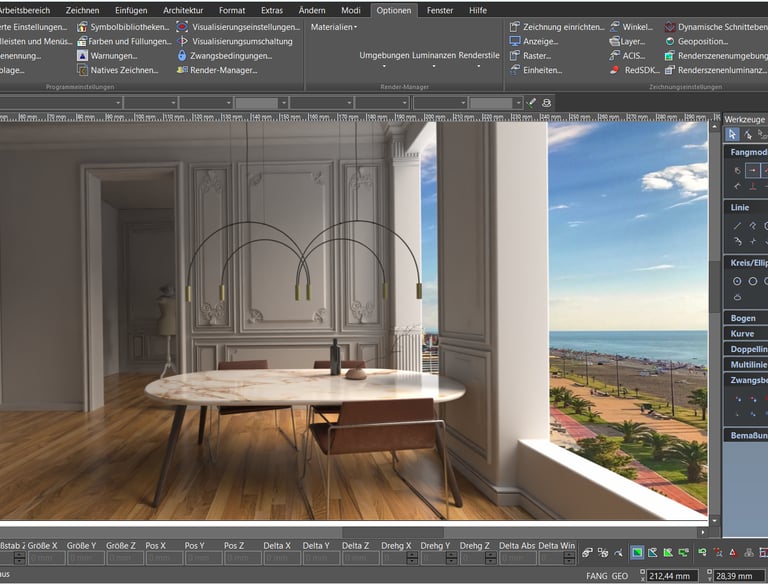Expand the Bogen tool group
This screenshot has height=584, width=768.
[746, 318]
